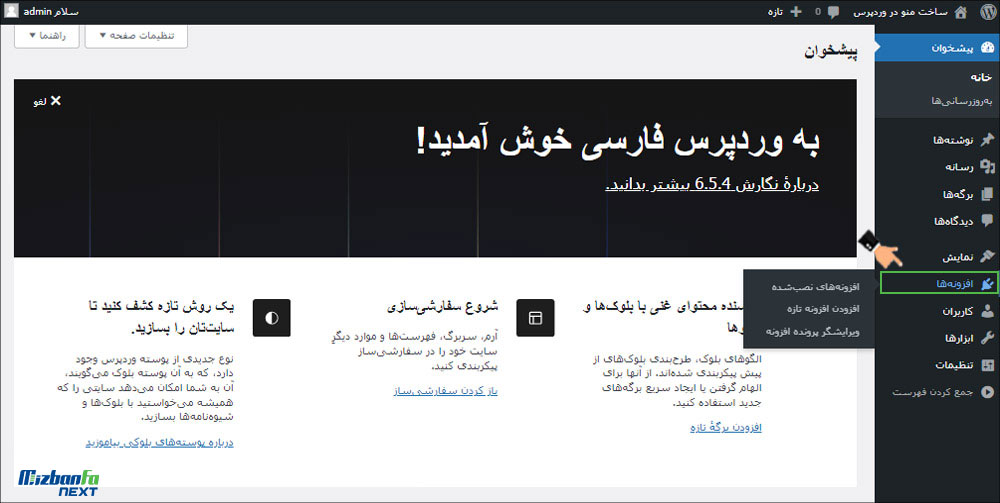
Task: Click افزودن برگهٔ تازه link
Action: 726,427
